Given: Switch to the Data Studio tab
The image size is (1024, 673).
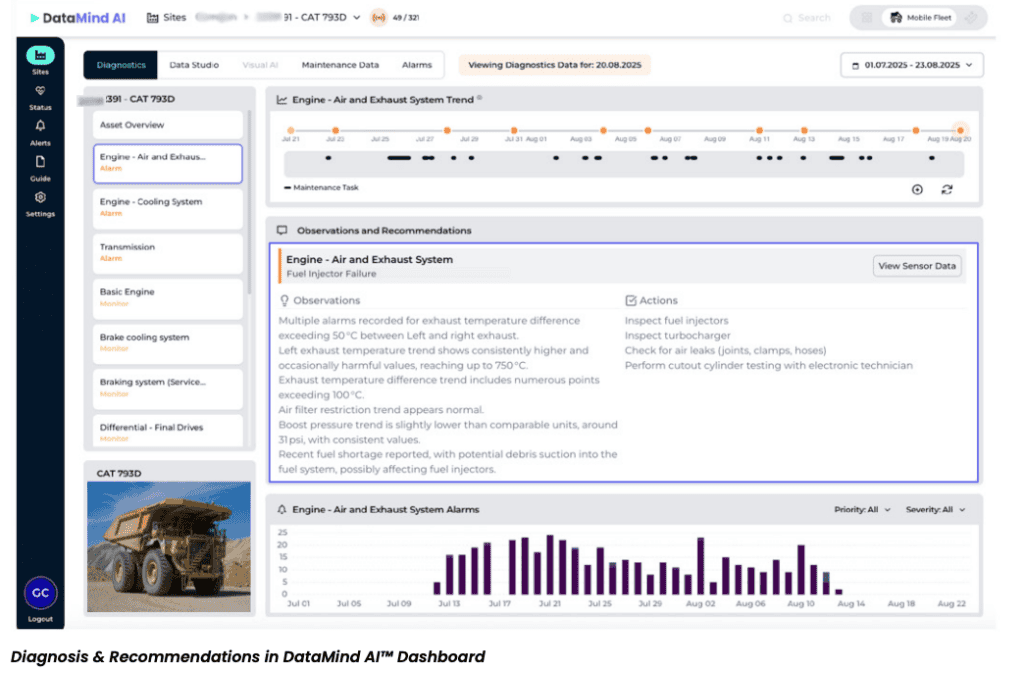Looking at the screenshot, I should click(x=194, y=65).
